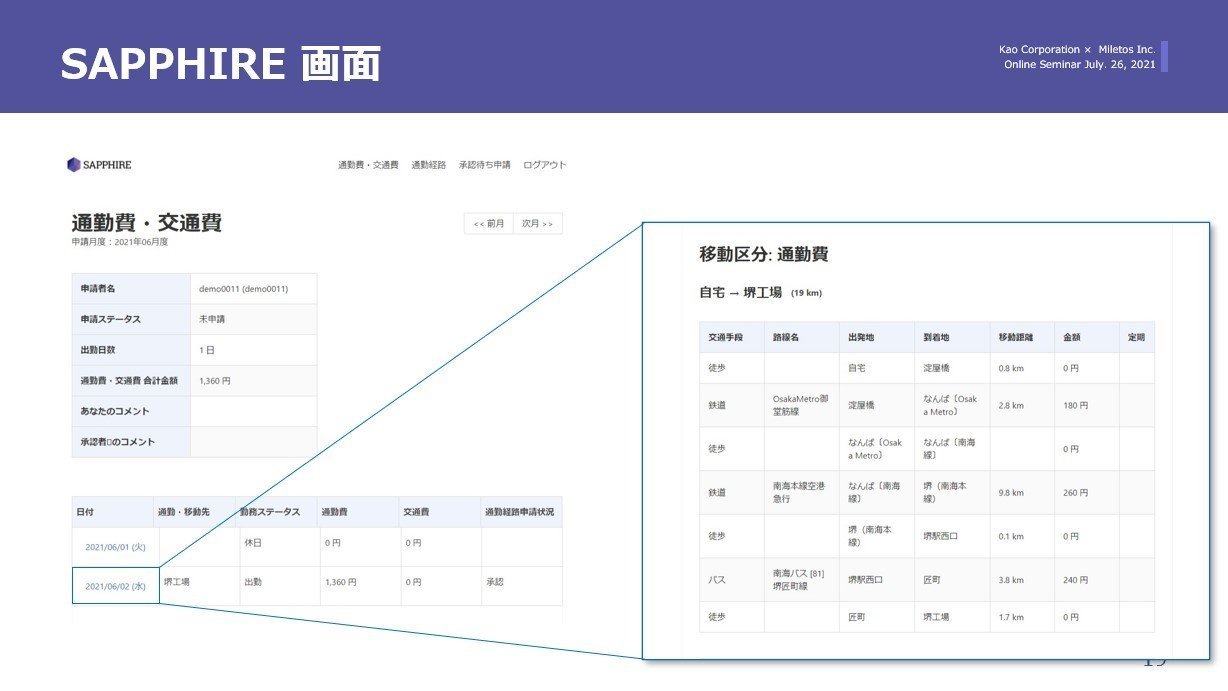Screen dimensions: 1228x691
Task: Open the 2021/06/02 (水) date link
Action: click(116, 586)
